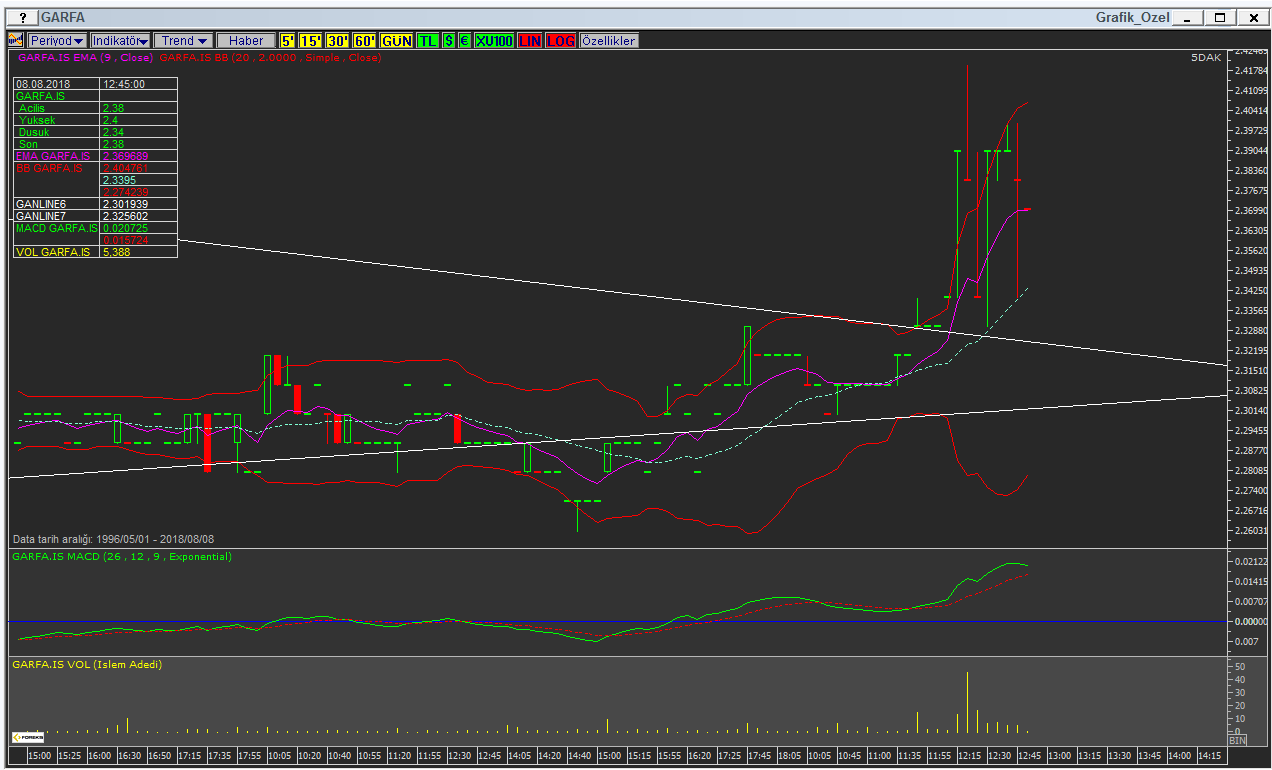1272x770 pixels.
Task: Choose the 30' period
Action: (338, 40)
